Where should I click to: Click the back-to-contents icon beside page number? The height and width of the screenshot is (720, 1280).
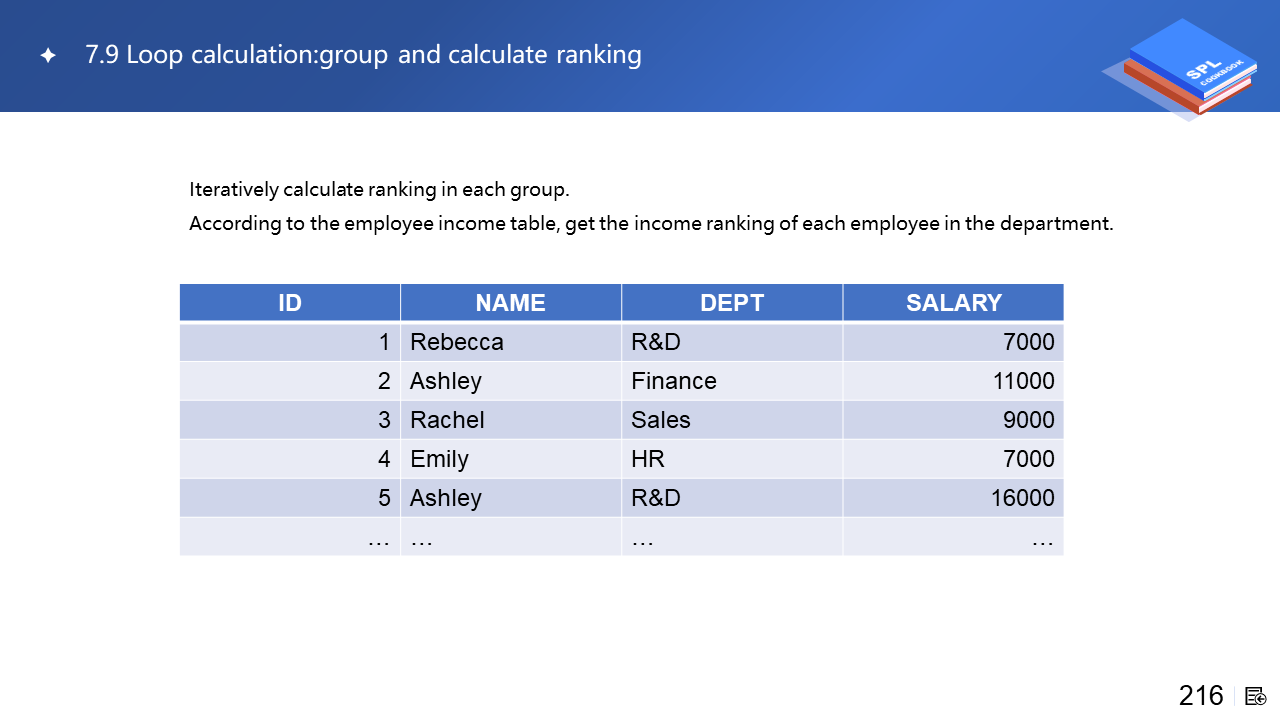click(x=1256, y=696)
